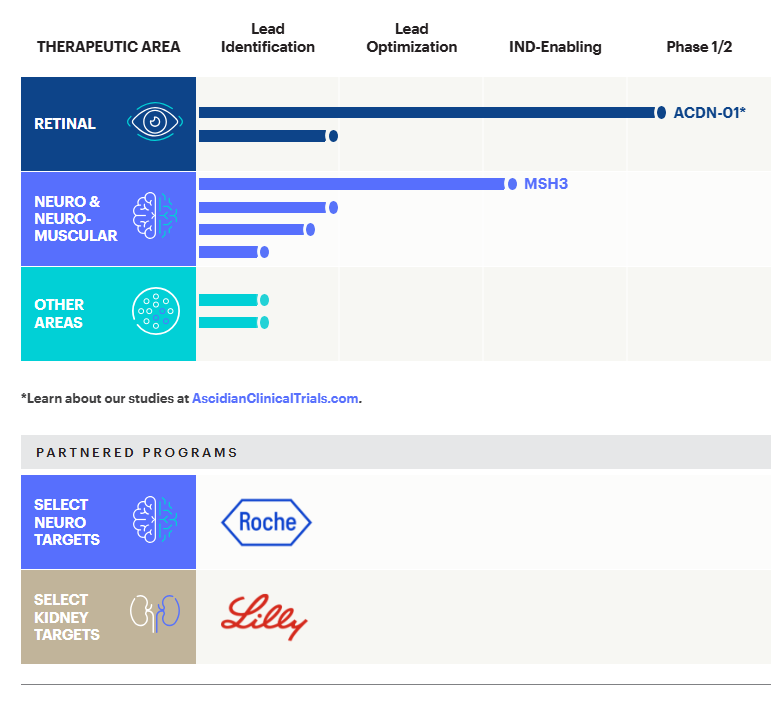Select the ACDN-01* program label
This screenshot has width=783, height=702.
pos(709,113)
